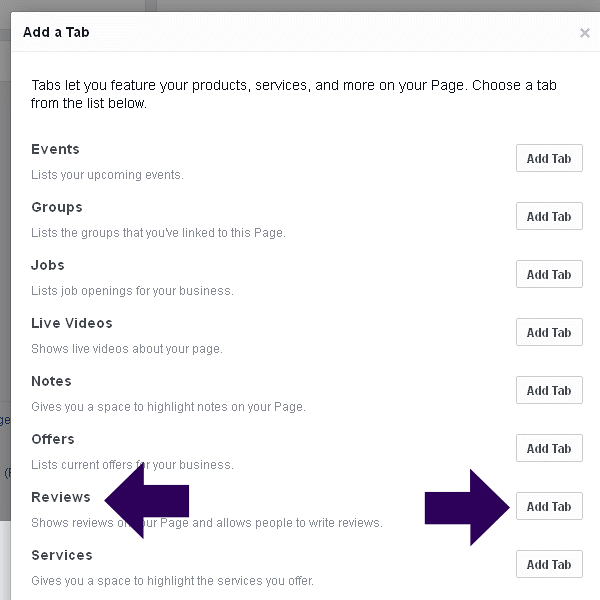Add the Notes tab

pos(549,390)
